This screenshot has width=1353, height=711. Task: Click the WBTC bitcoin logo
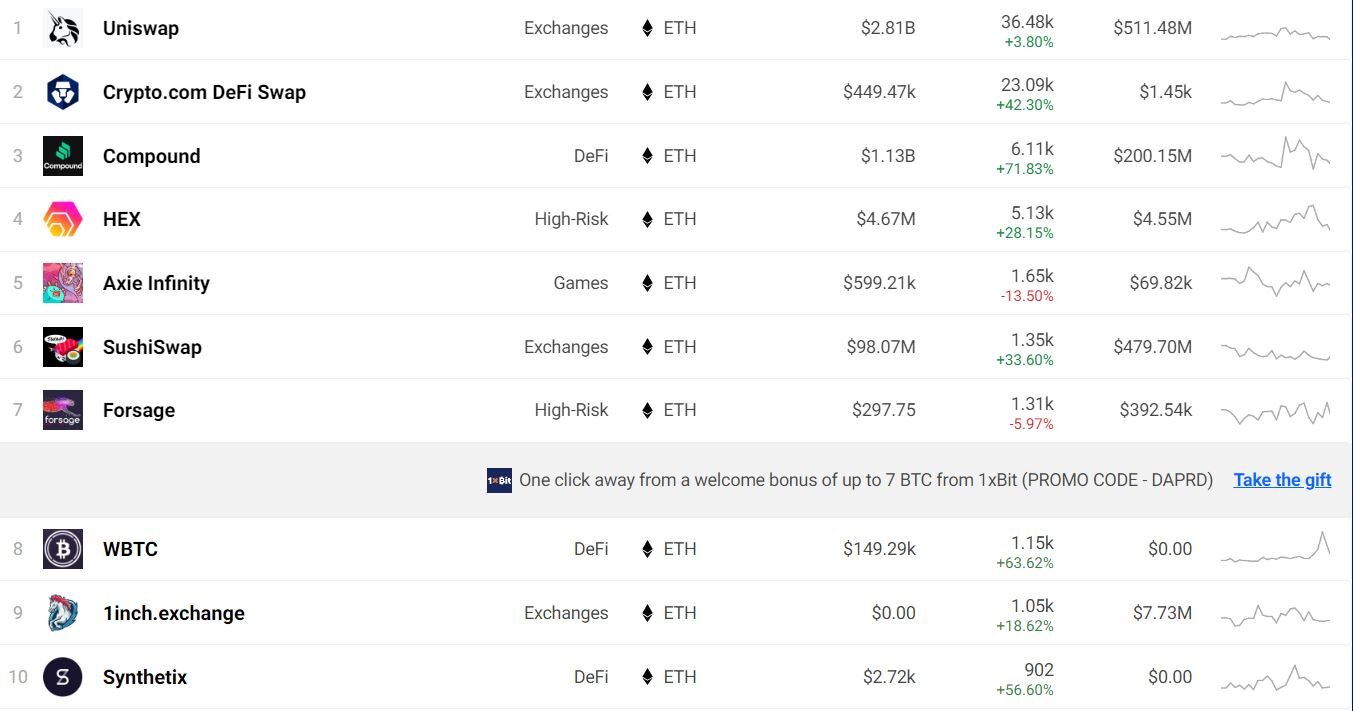63,549
